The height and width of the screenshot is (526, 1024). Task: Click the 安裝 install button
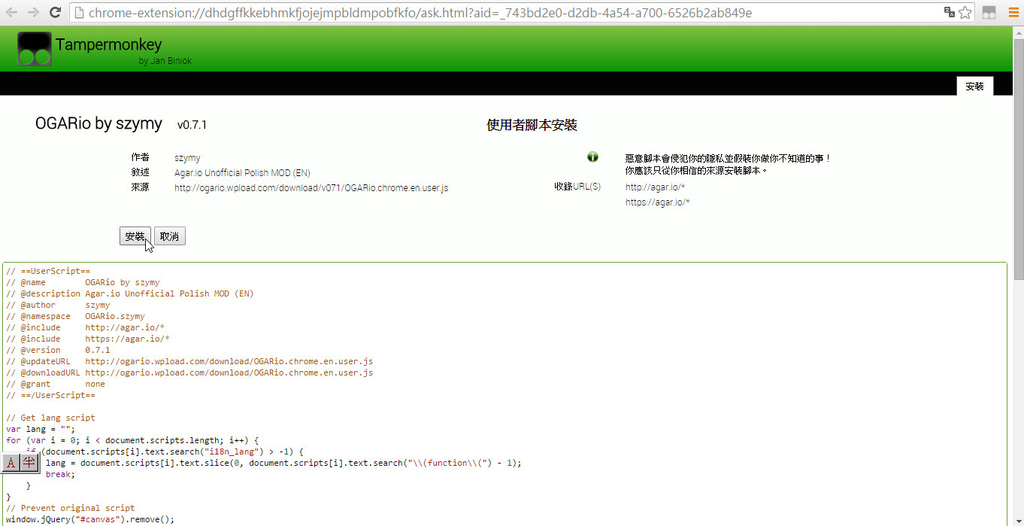(135, 237)
